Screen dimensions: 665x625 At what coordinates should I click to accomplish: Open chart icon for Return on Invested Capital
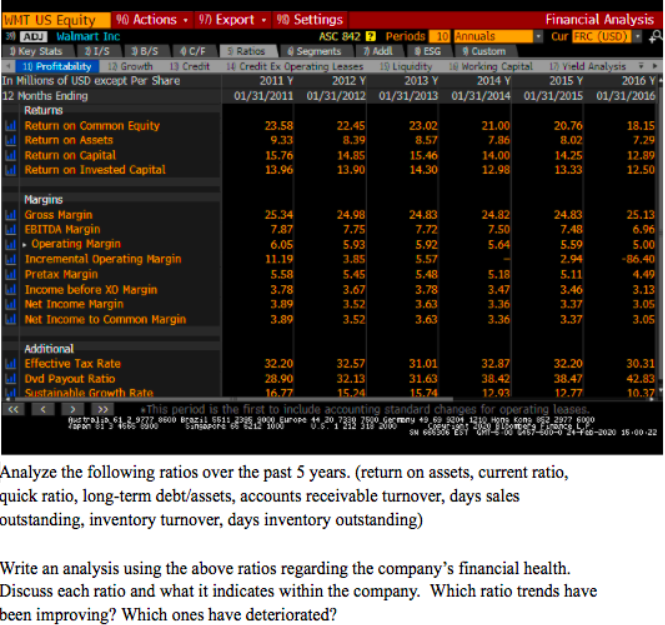tap(10, 170)
